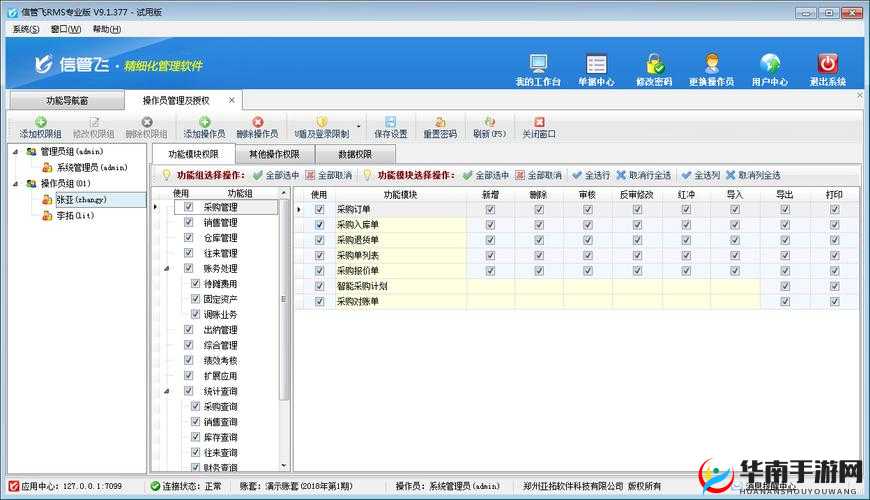Open 修改密码 in the header
Viewport: 870px width, 500px height.
tap(654, 66)
